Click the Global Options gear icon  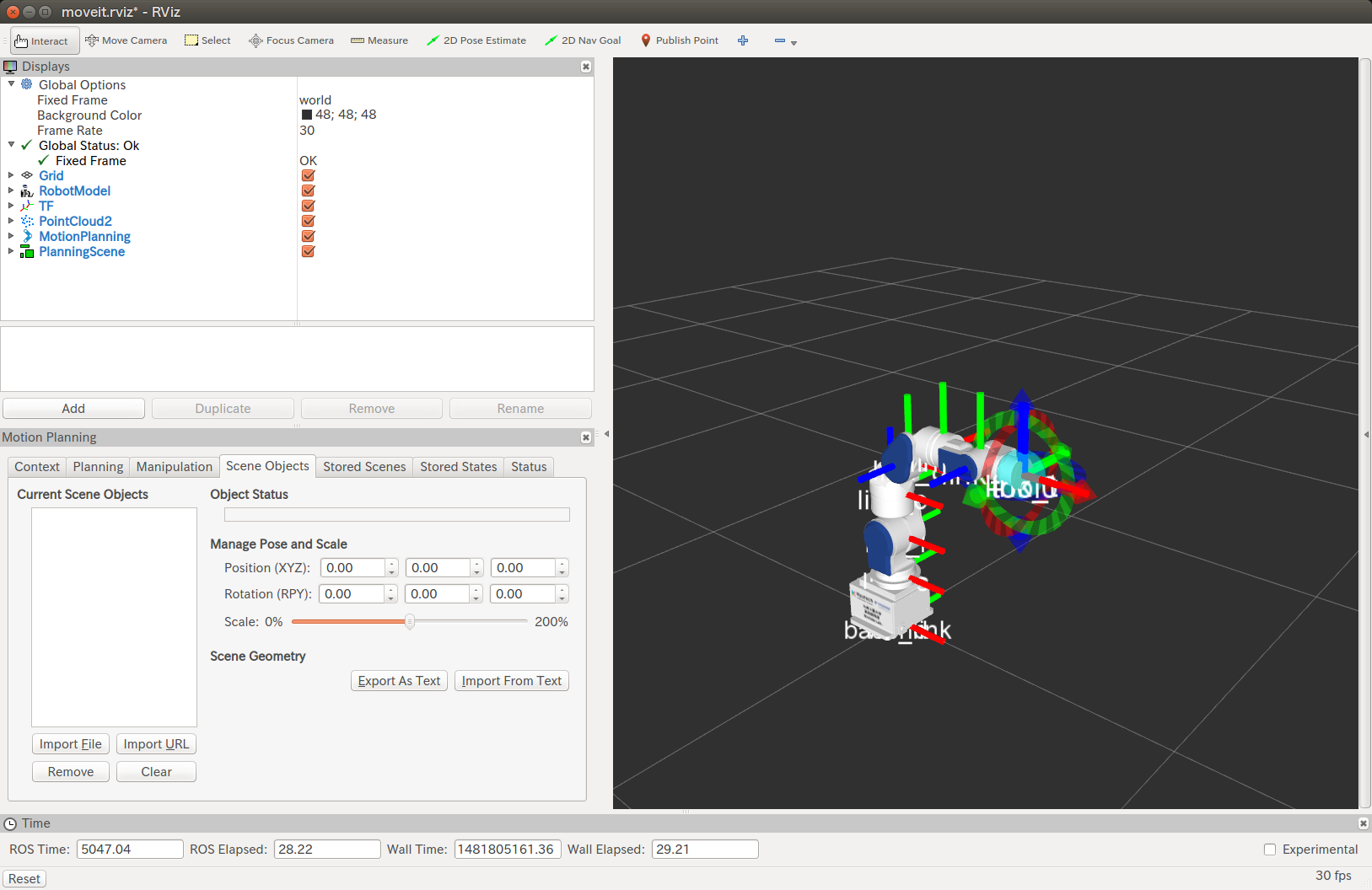click(27, 84)
